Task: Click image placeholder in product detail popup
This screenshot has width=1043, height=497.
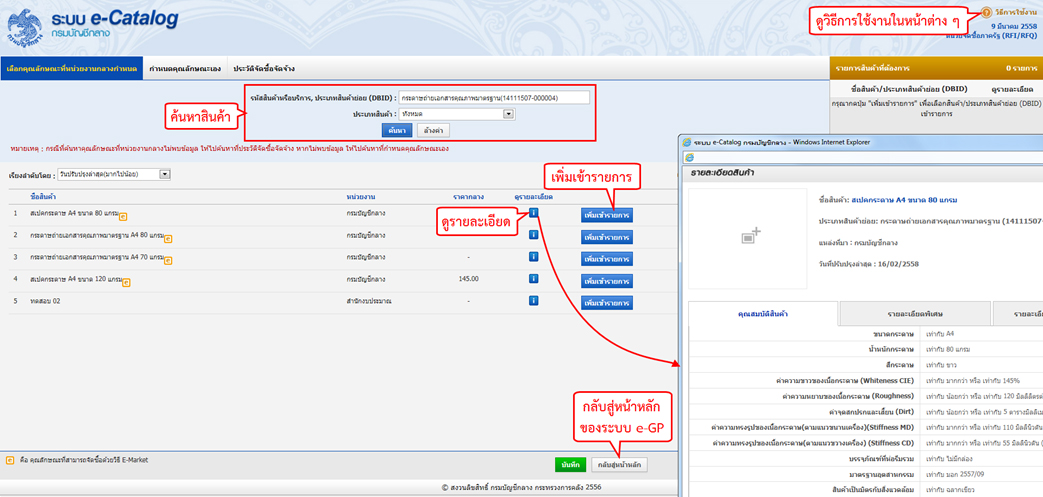Action: tap(751, 235)
